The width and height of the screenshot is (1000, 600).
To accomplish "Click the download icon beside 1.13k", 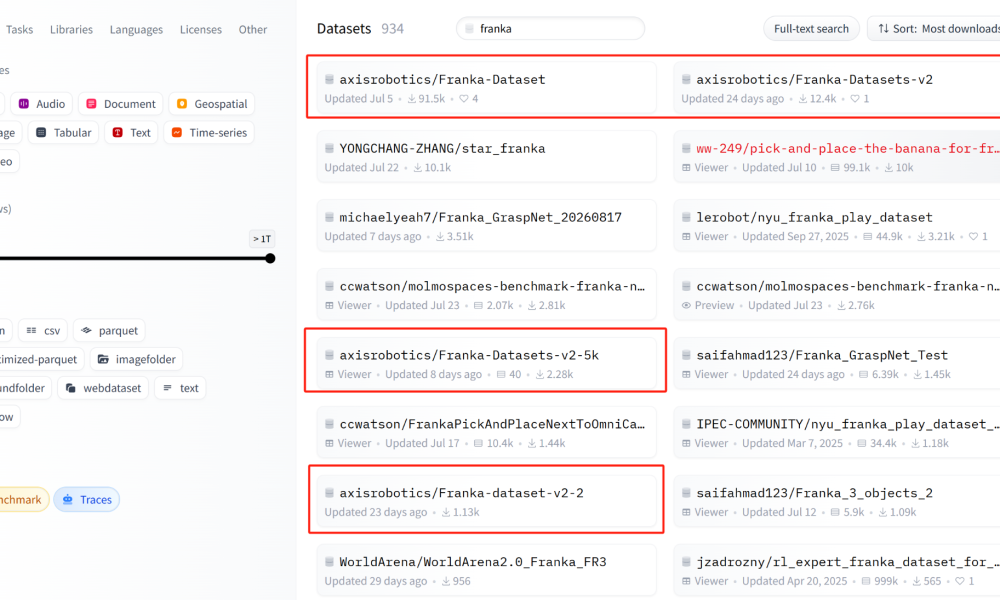I will (x=446, y=512).
